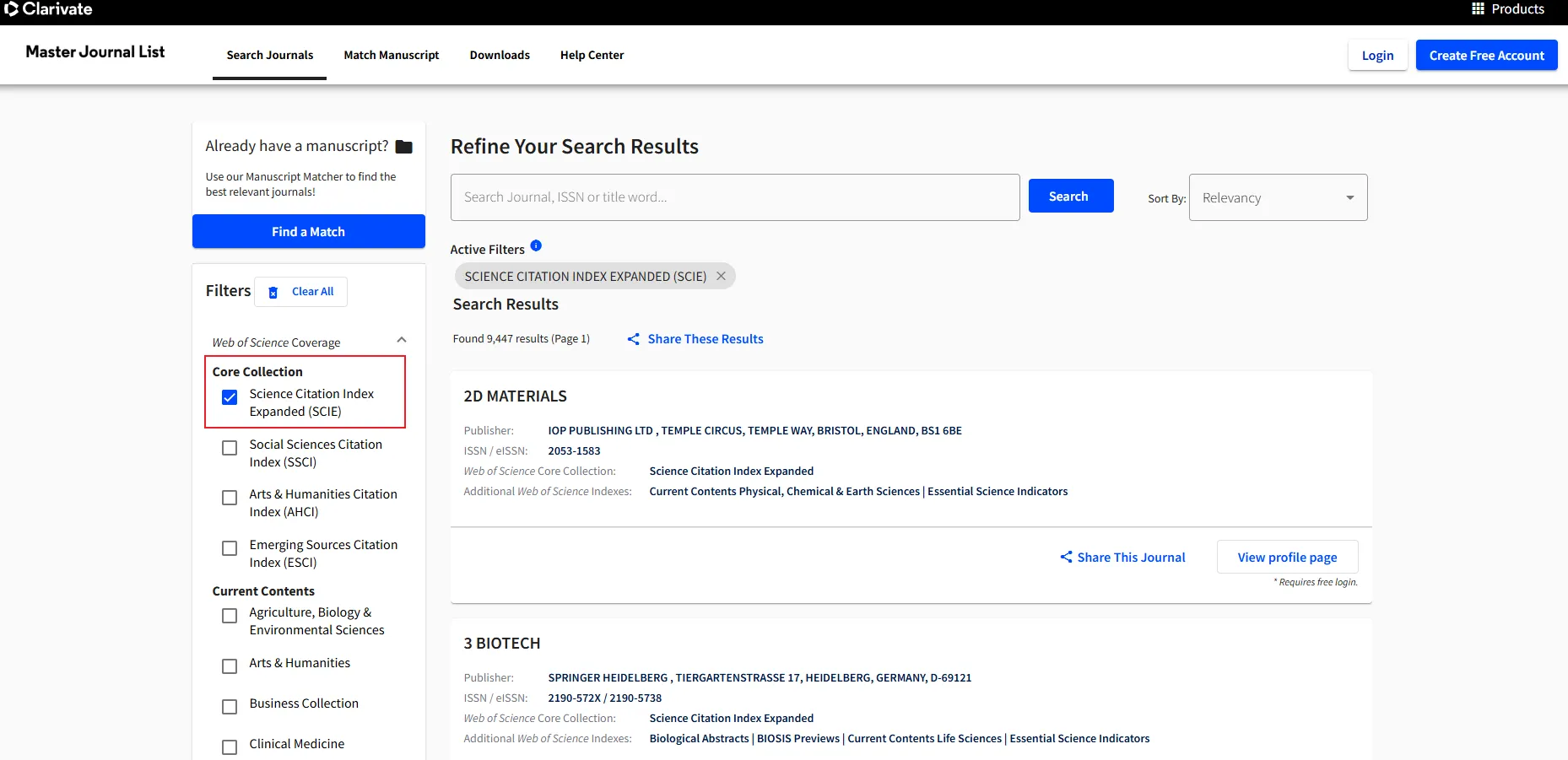Focus the journal search input field

coord(734,197)
